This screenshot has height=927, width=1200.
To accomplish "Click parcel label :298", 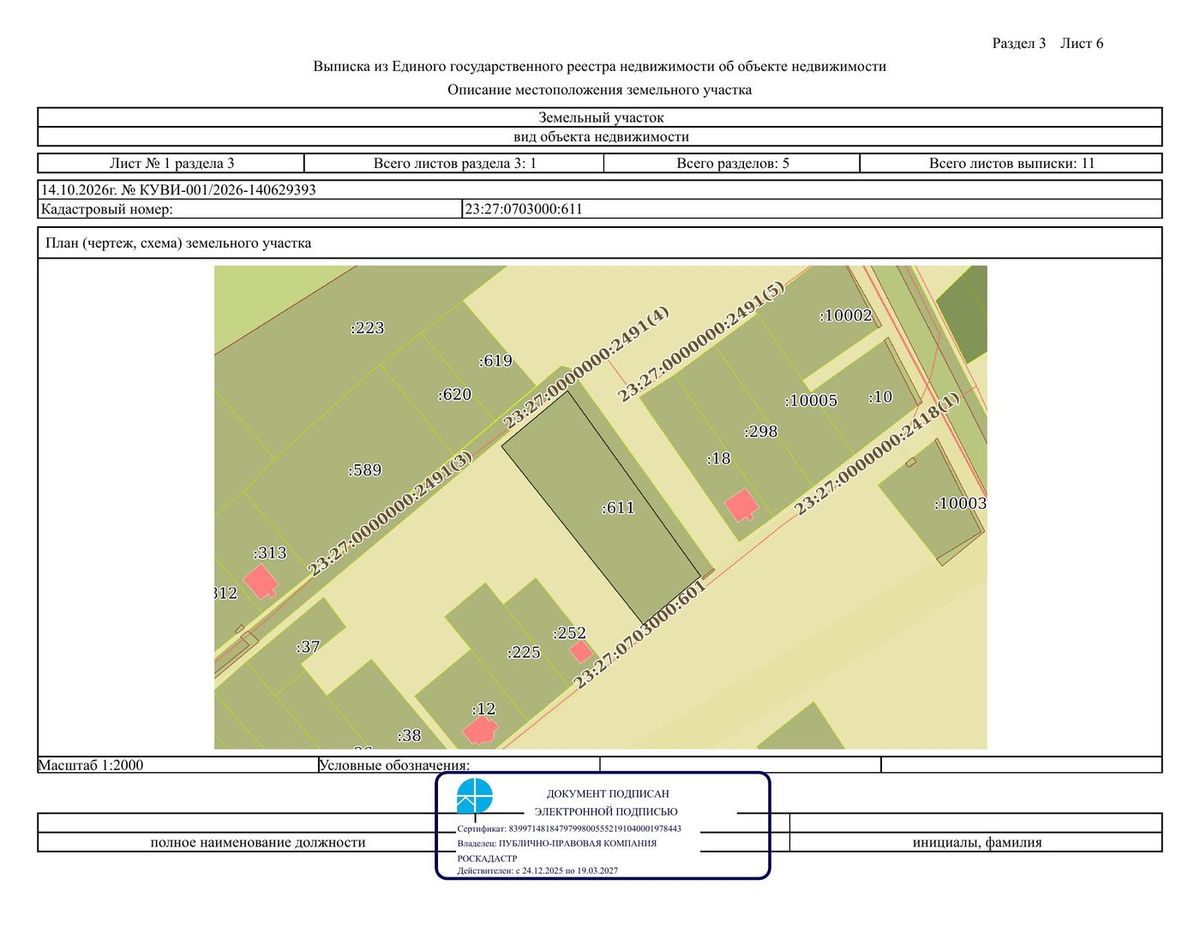I will (761, 432).
